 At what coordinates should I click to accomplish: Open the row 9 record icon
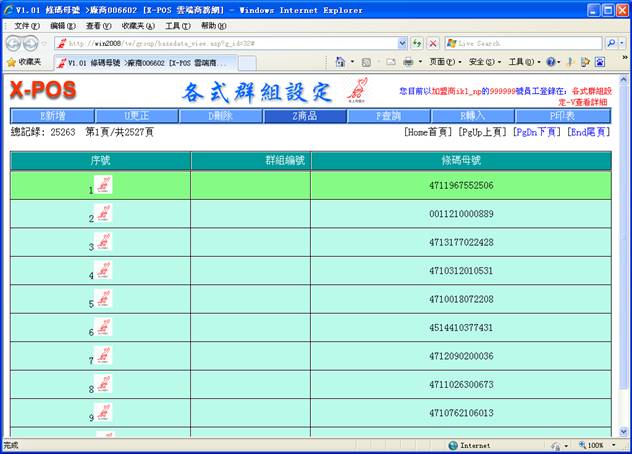pyautogui.click(x=103, y=413)
